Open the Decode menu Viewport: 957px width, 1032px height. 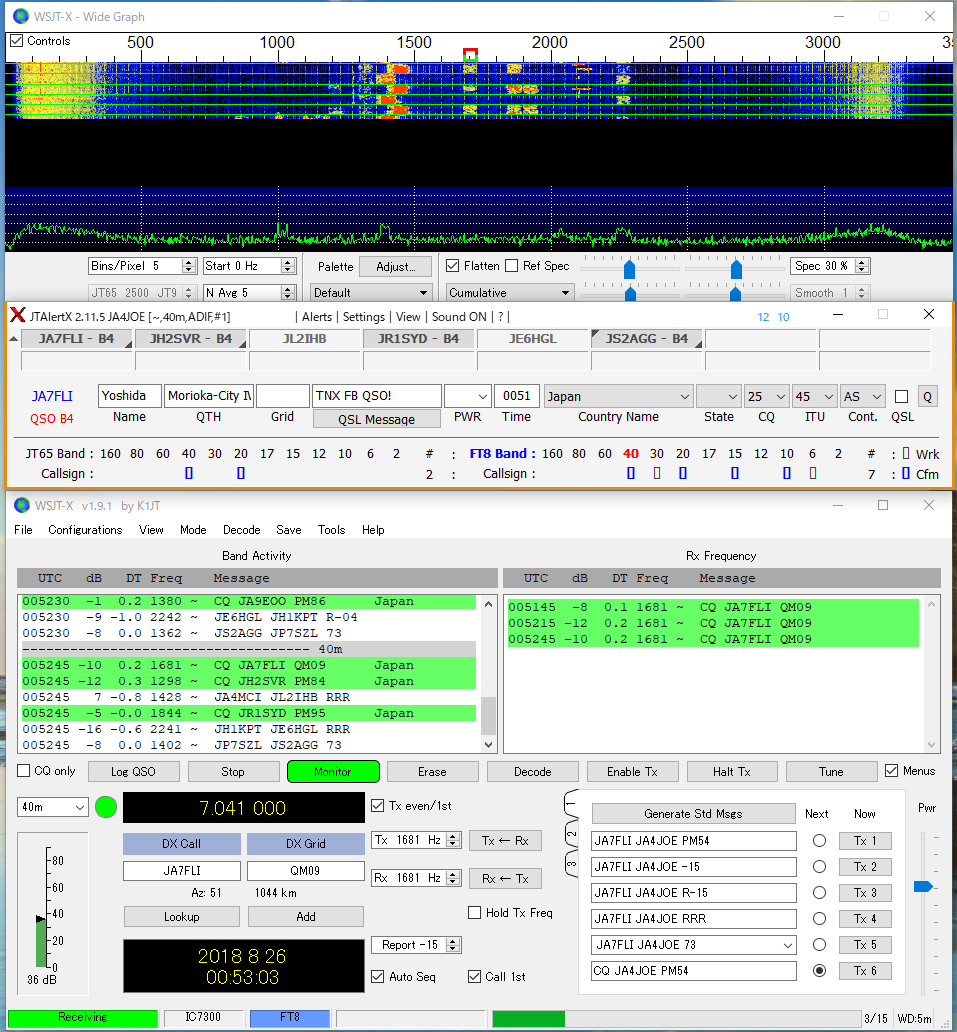point(241,530)
